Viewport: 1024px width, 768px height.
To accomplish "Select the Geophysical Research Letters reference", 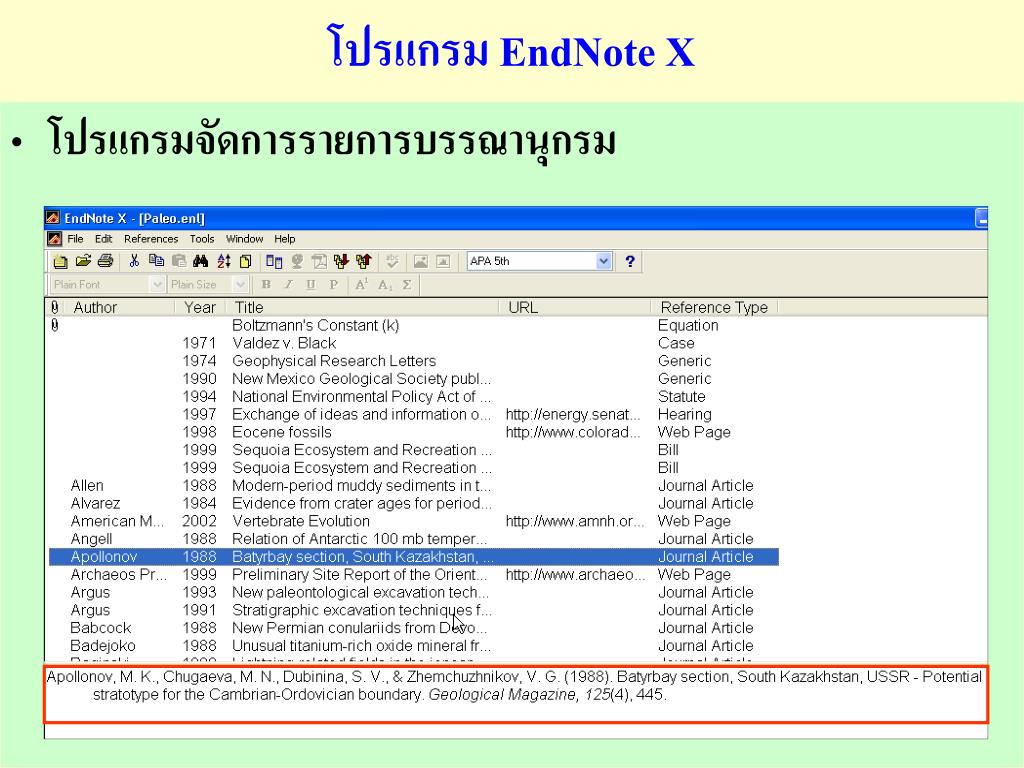I will coord(414,360).
